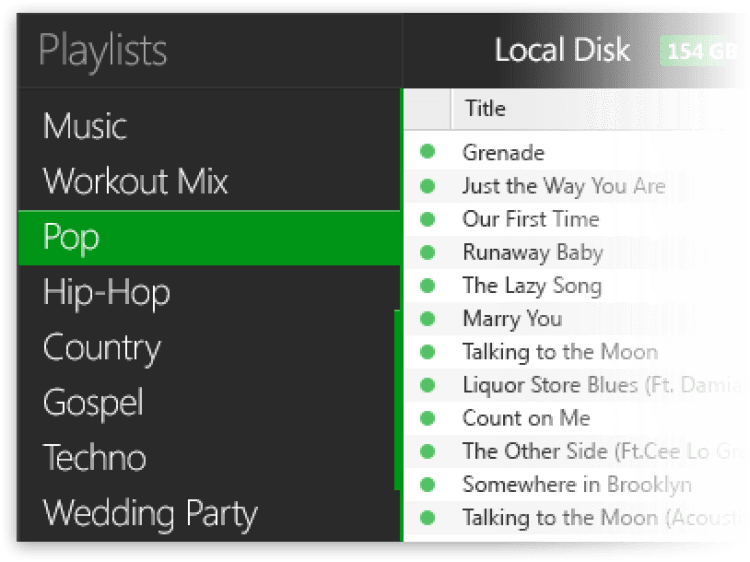Select the song Talking to the Moon
Image resolution: width=750 pixels, height=562 pixels.
[x=560, y=352]
